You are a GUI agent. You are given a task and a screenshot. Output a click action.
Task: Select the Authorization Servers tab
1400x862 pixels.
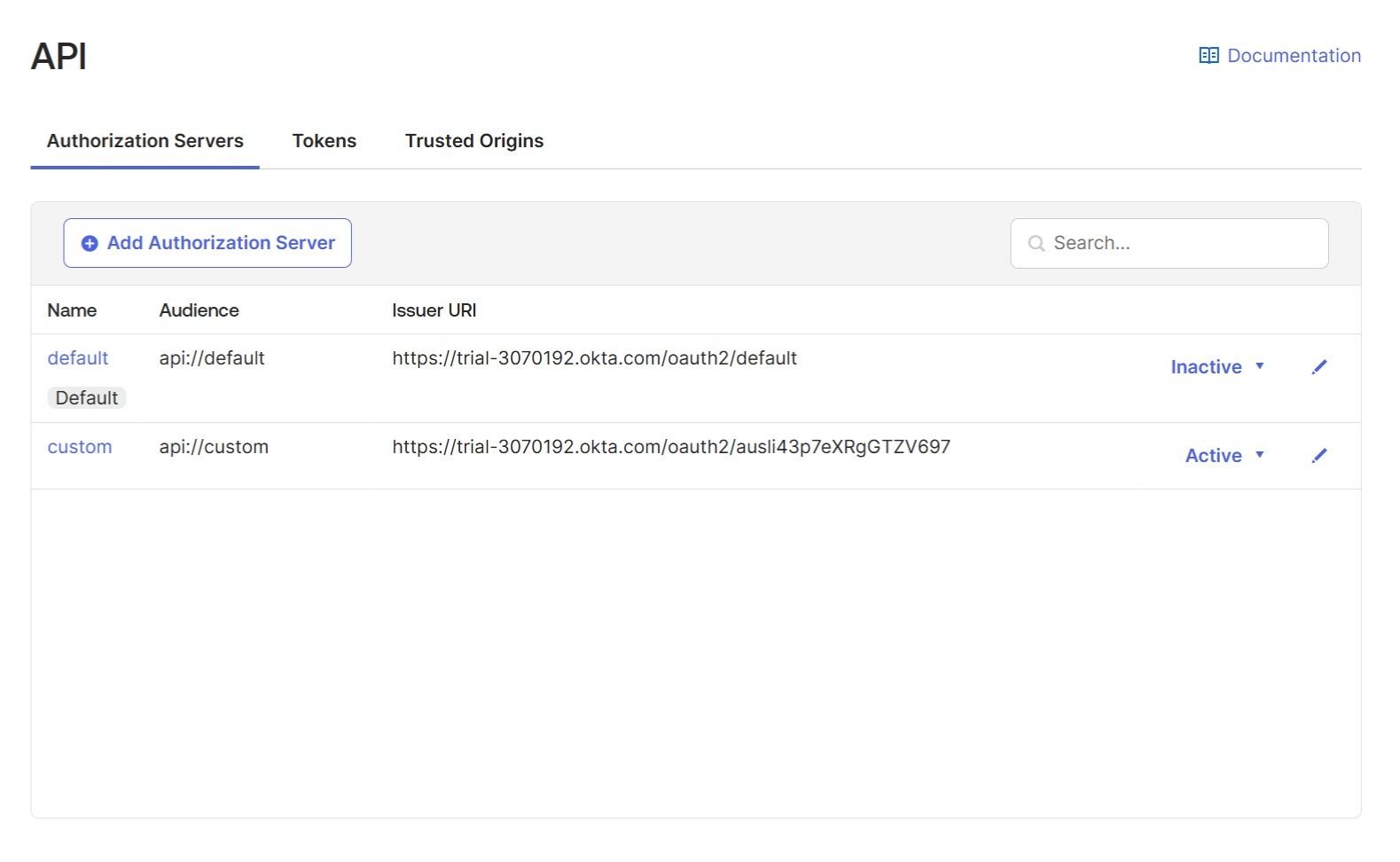coord(145,141)
